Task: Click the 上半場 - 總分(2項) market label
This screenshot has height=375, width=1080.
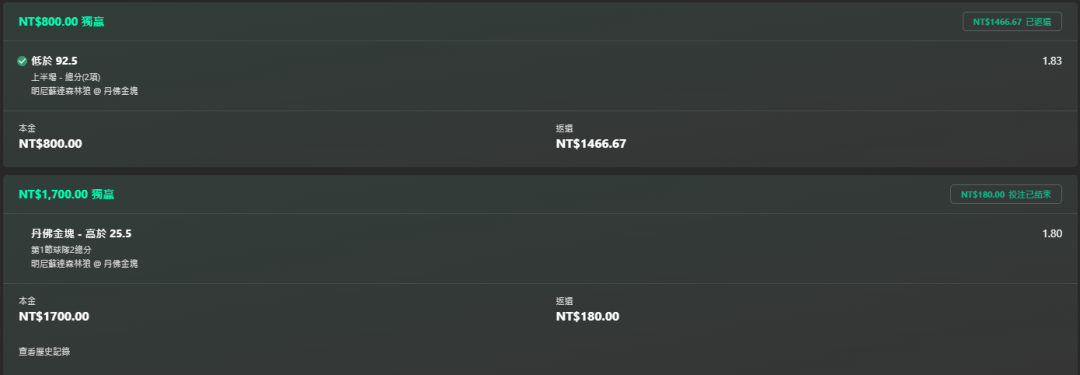Action: click(x=66, y=77)
